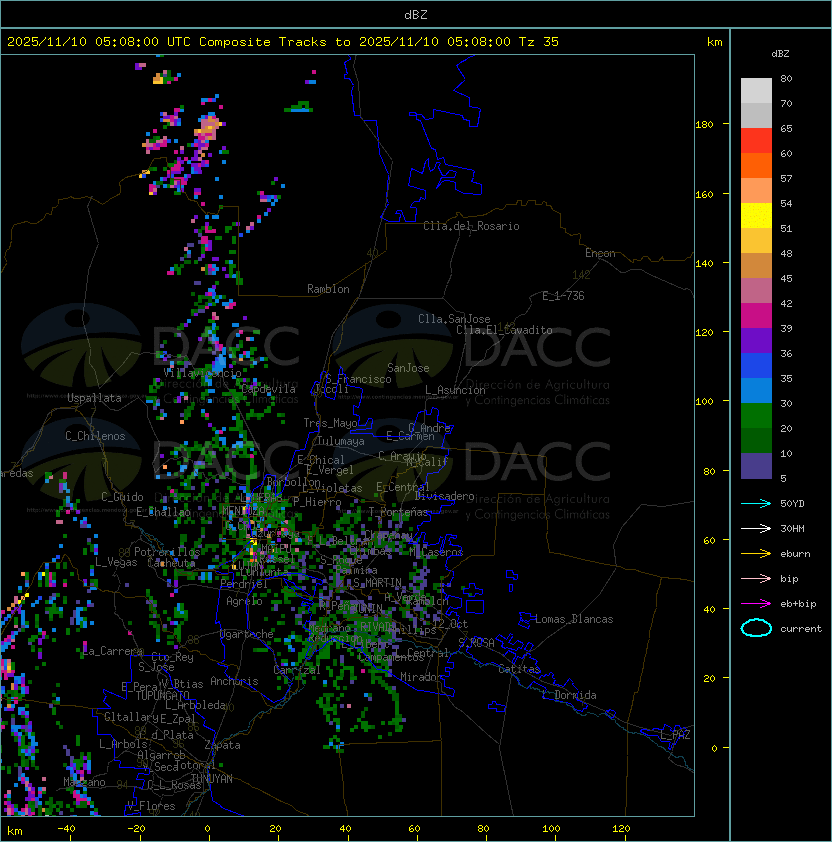
Task: Click the 'Uspallata' place label on map
Action: [94, 398]
